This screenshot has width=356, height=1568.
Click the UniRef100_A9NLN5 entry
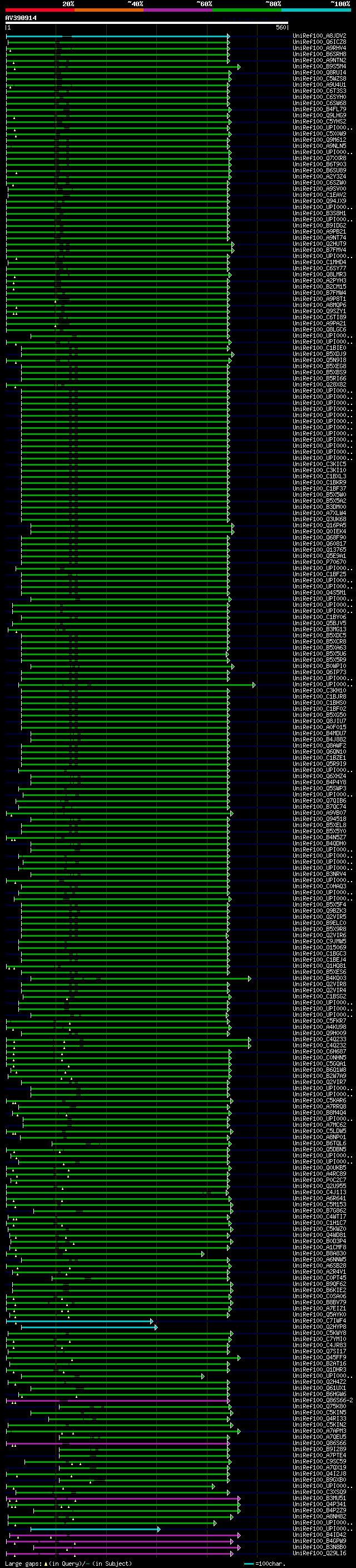click(x=319, y=146)
